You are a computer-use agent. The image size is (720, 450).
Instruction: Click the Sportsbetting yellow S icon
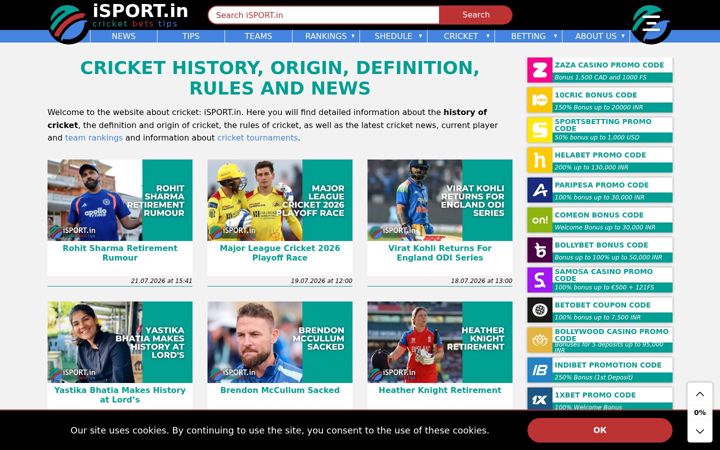(x=540, y=130)
